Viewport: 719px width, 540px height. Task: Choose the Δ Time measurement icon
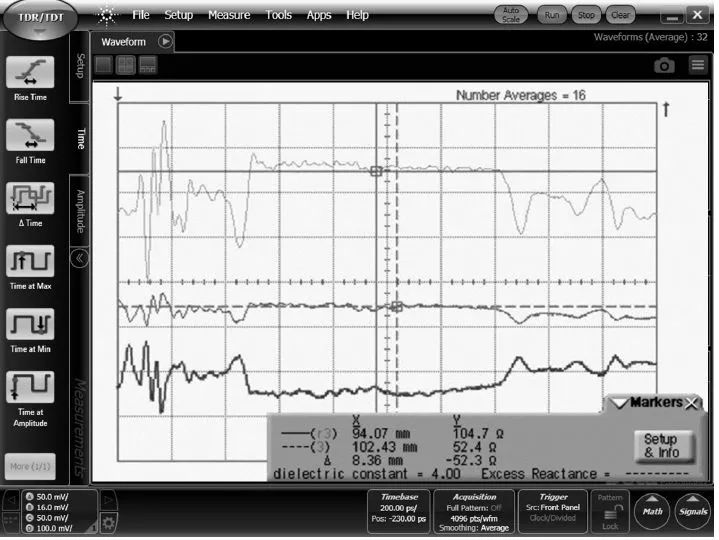[x=30, y=198]
